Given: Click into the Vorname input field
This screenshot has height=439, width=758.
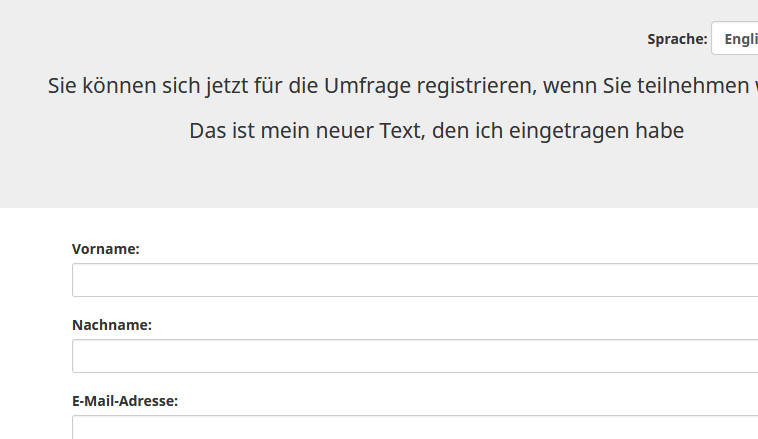Looking at the screenshot, I should [414, 280].
